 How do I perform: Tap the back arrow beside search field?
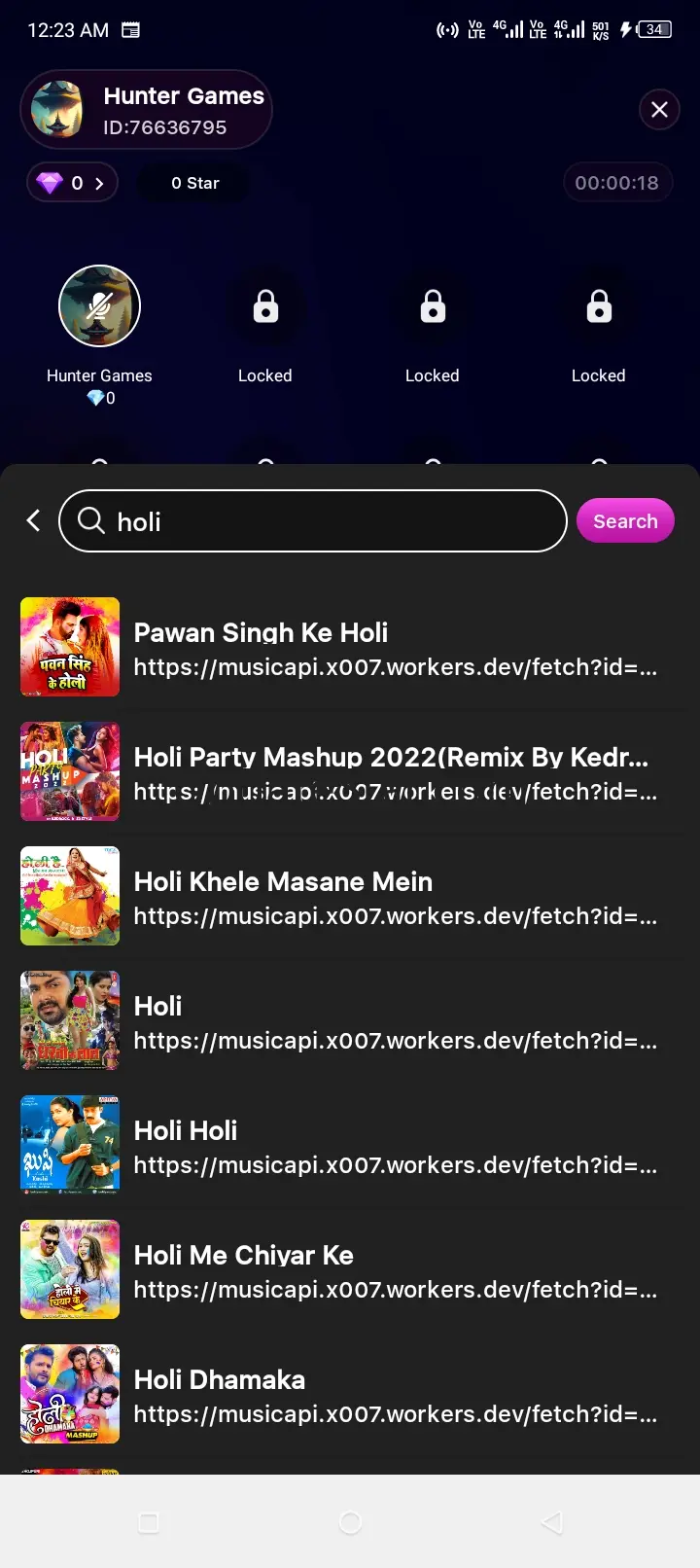click(x=34, y=521)
